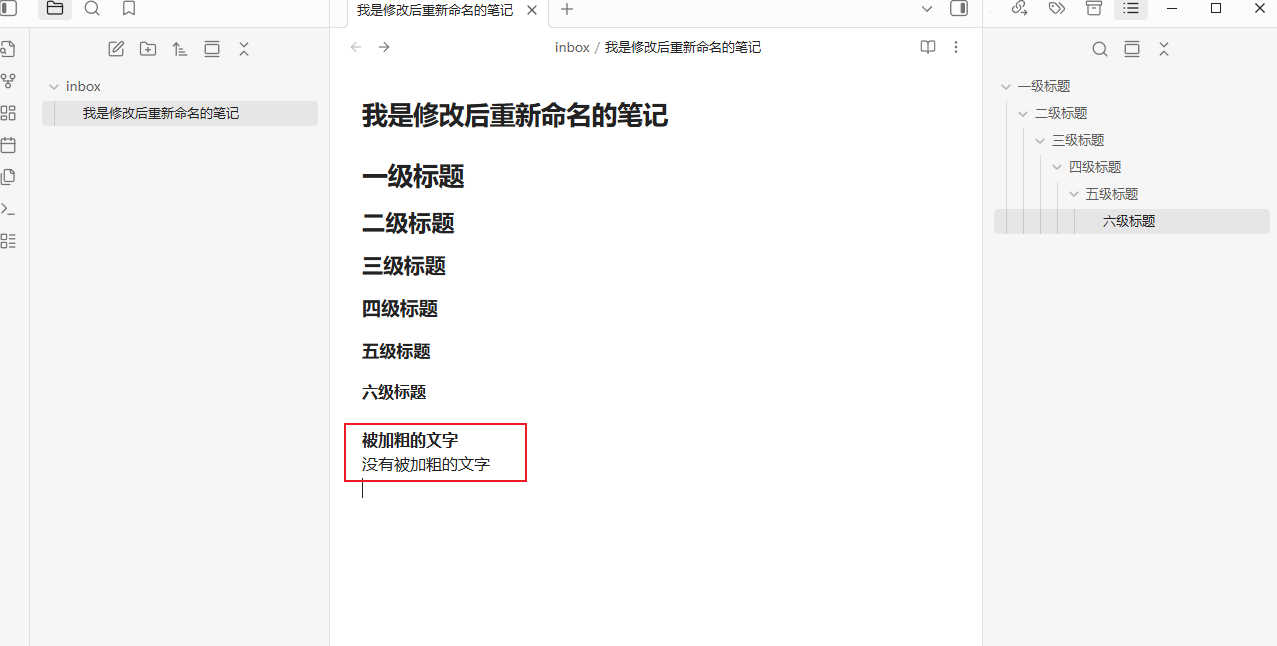Create a new note in file explorer

pyautogui.click(x=116, y=49)
